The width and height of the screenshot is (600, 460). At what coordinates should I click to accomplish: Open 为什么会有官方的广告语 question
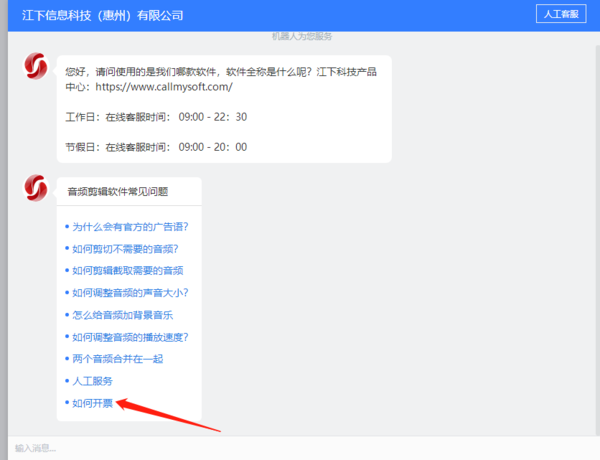pos(130,227)
